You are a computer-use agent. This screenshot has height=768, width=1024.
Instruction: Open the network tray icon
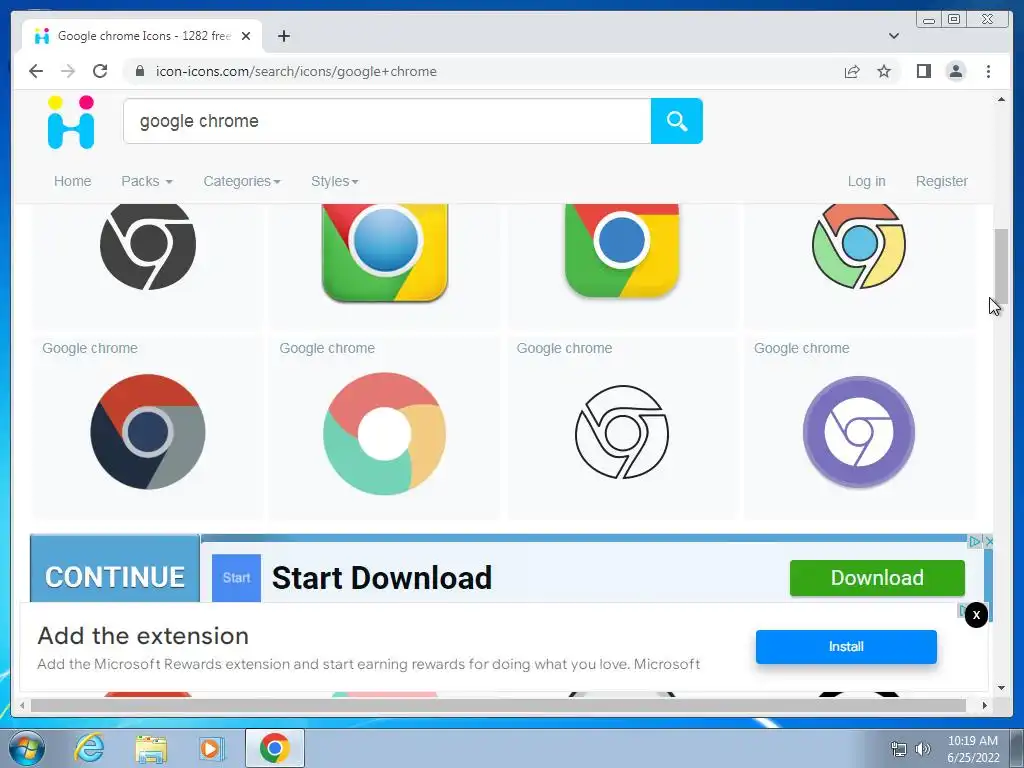click(899, 749)
